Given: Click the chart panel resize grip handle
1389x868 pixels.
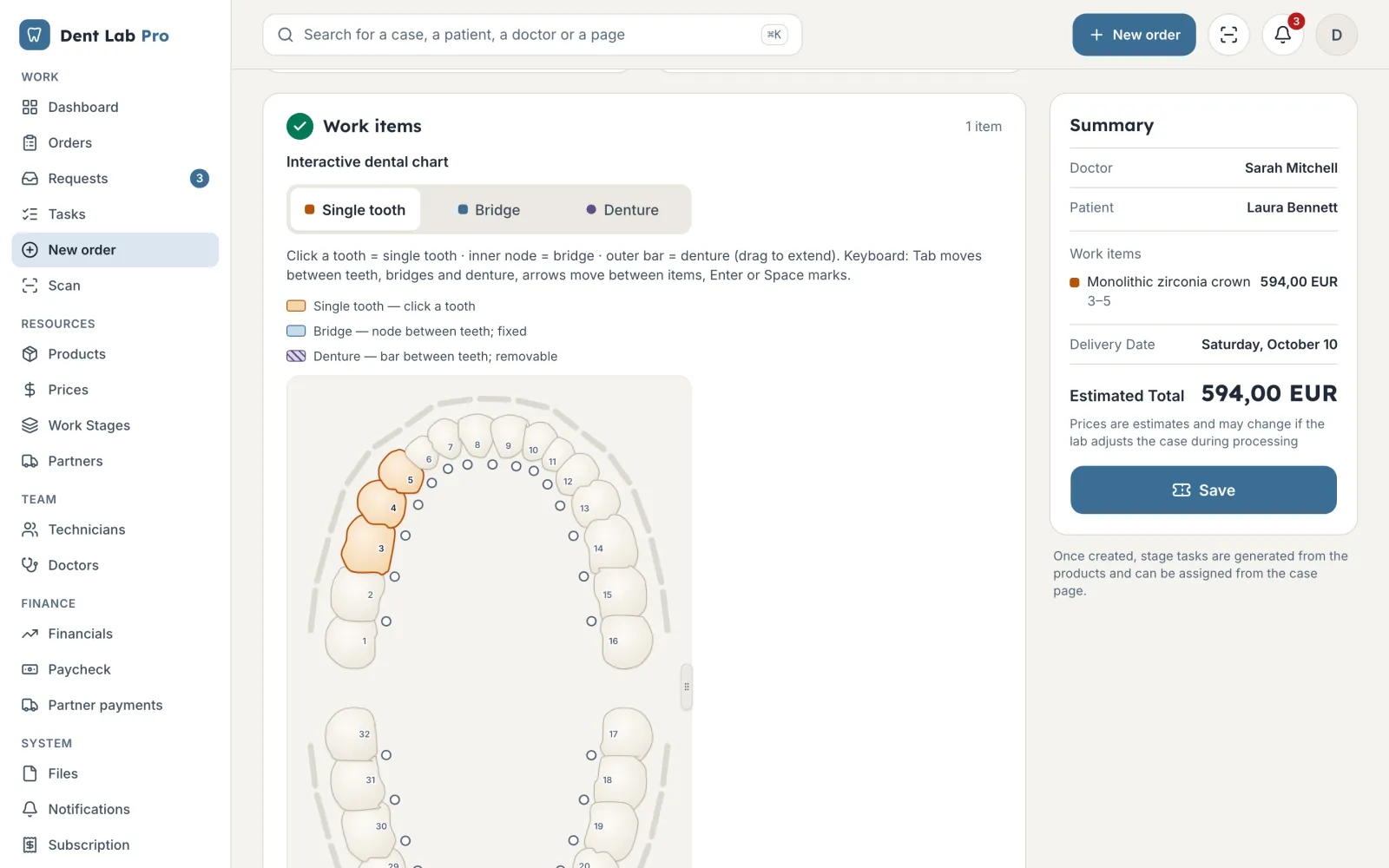Looking at the screenshot, I should point(687,687).
